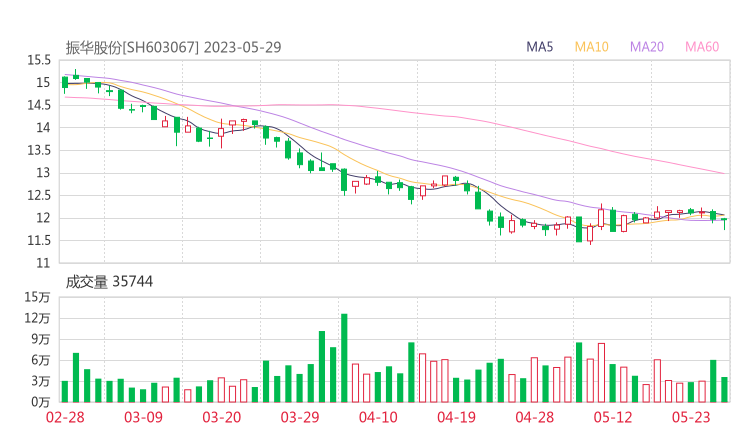740x440 pixels.
Task: Click the 04-10 date axis label
Action: [x=378, y=417]
